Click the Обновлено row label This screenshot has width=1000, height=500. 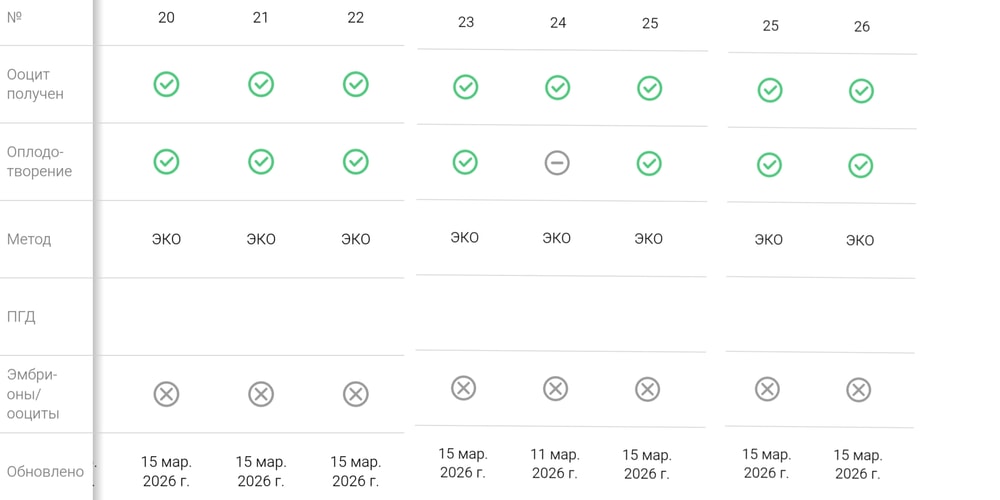(x=45, y=472)
